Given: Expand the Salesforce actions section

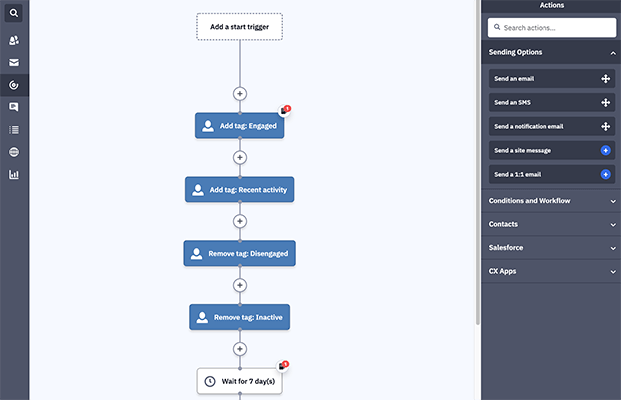Looking at the screenshot, I should click(x=612, y=247).
